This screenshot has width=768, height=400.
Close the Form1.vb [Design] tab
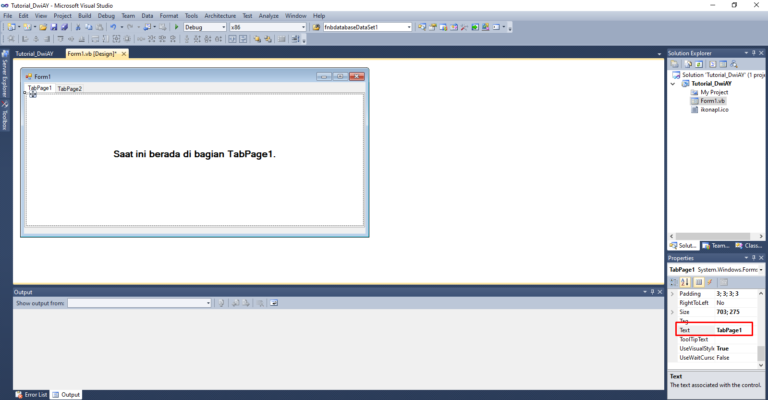pos(124,54)
